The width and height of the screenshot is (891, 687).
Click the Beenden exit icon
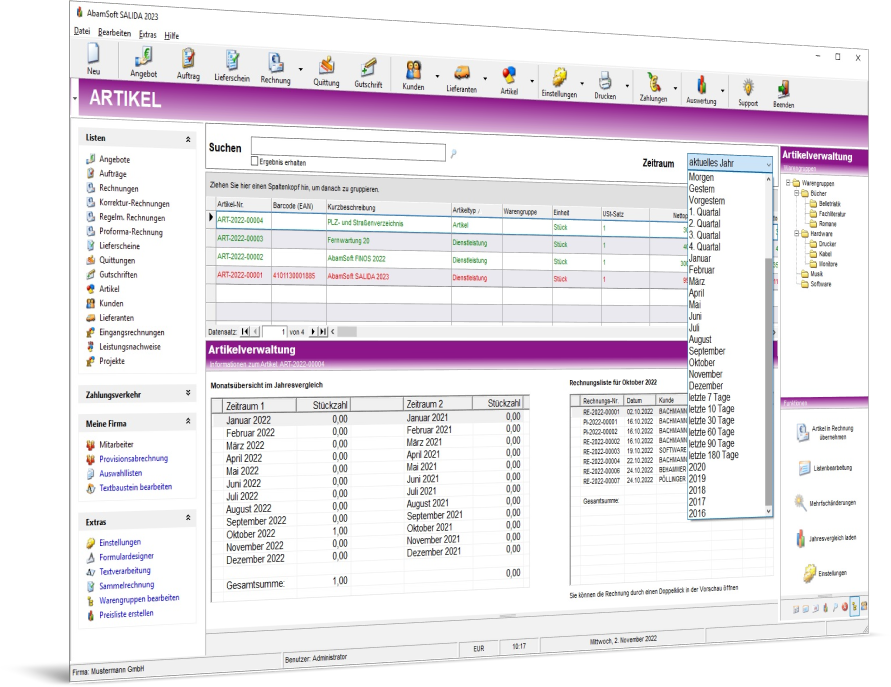coord(783,90)
